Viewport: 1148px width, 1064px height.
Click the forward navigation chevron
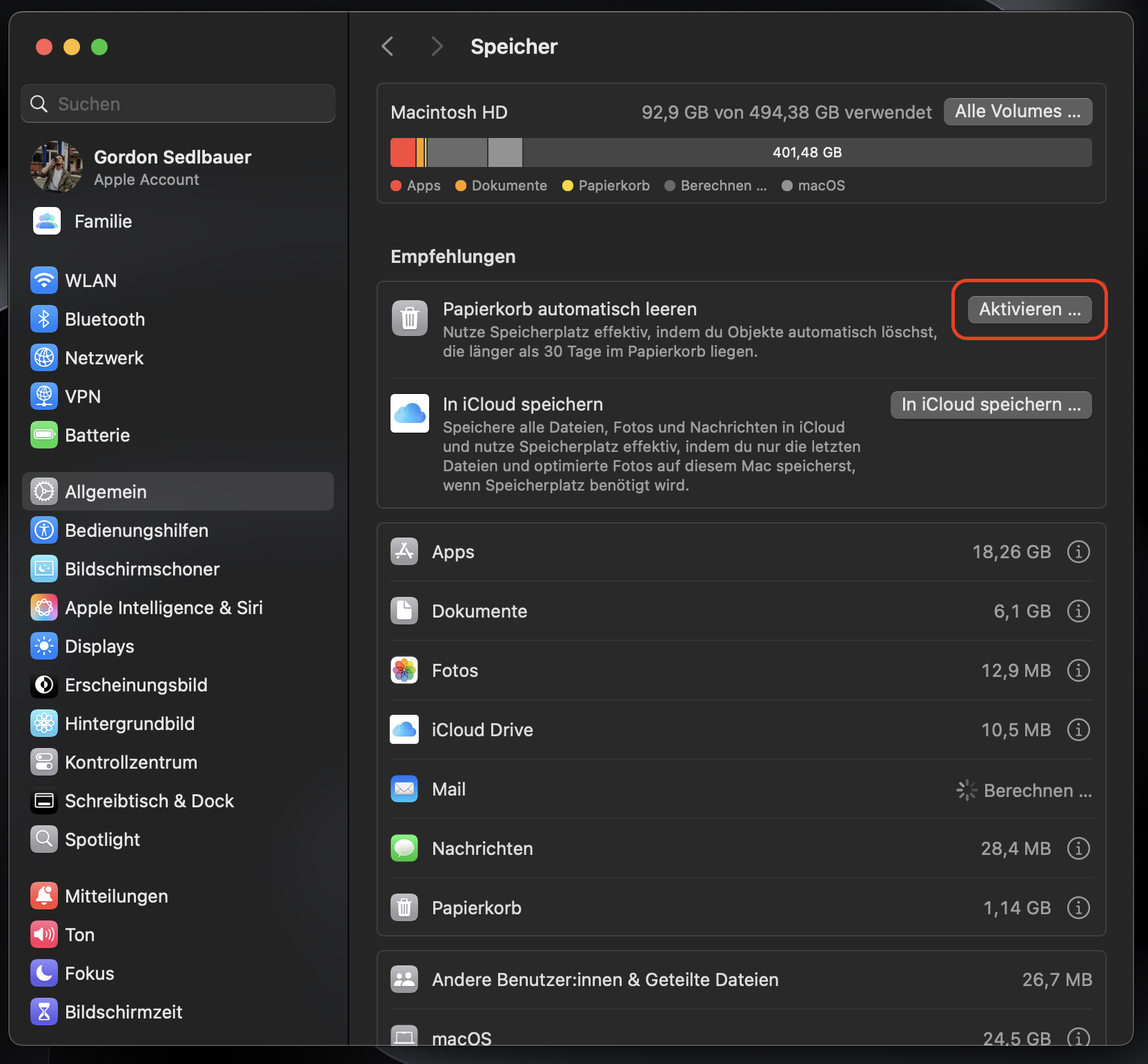[x=437, y=46]
